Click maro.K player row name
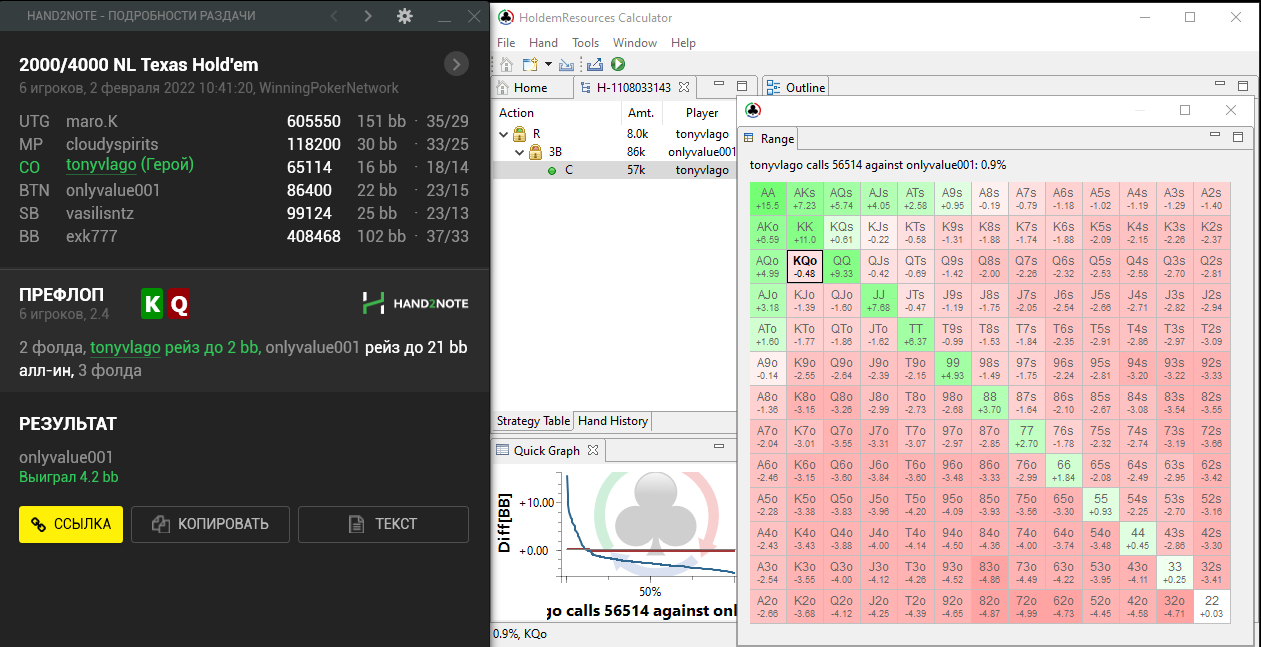 (x=92, y=121)
